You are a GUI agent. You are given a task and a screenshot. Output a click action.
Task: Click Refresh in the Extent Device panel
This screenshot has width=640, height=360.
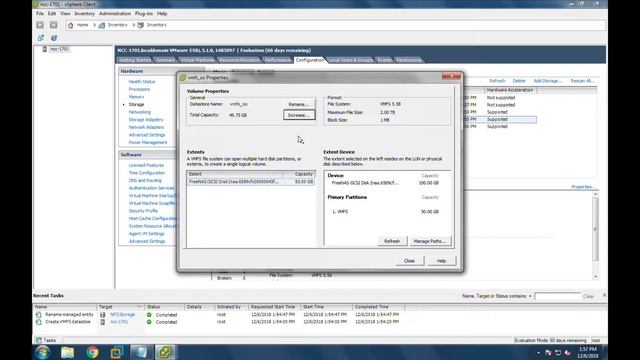pyautogui.click(x=392, y=241)
